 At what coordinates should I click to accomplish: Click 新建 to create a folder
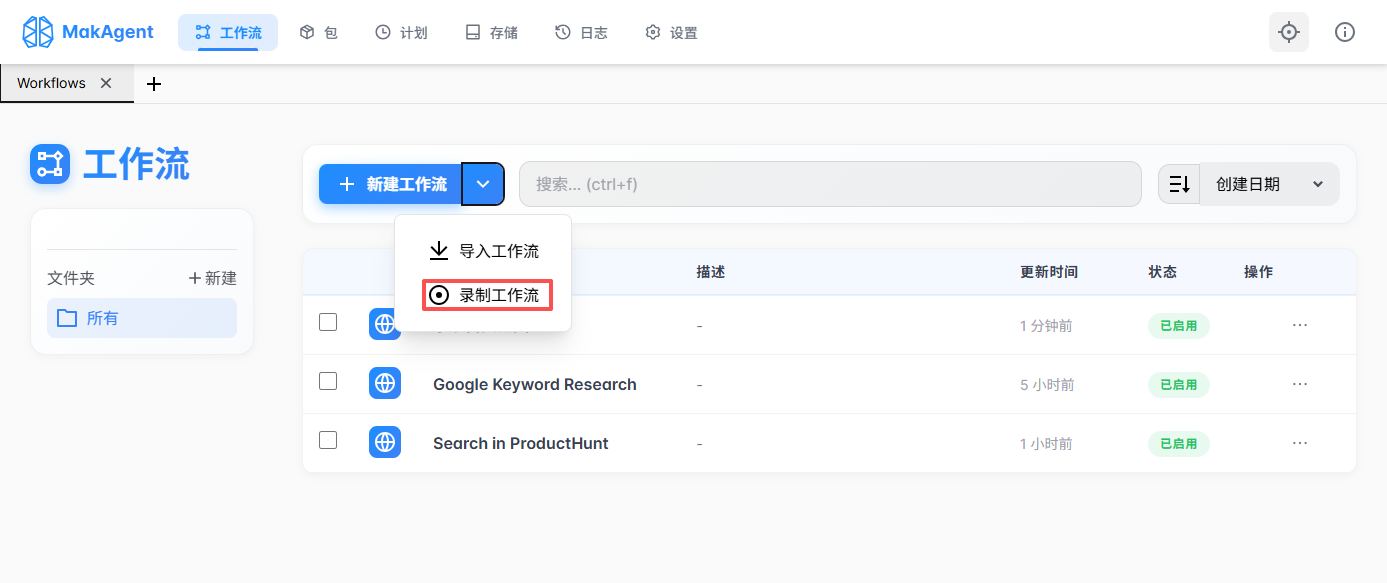coord(212,277)
